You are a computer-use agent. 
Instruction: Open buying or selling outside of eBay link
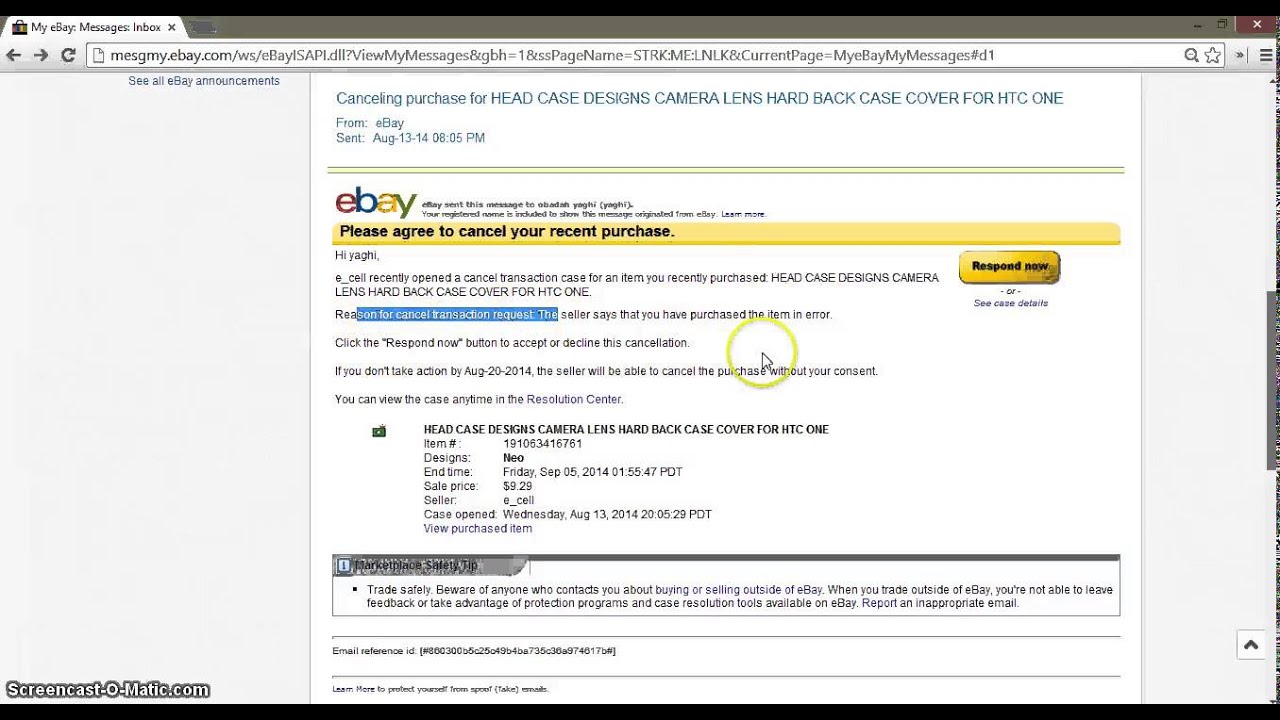pos(738,590)
